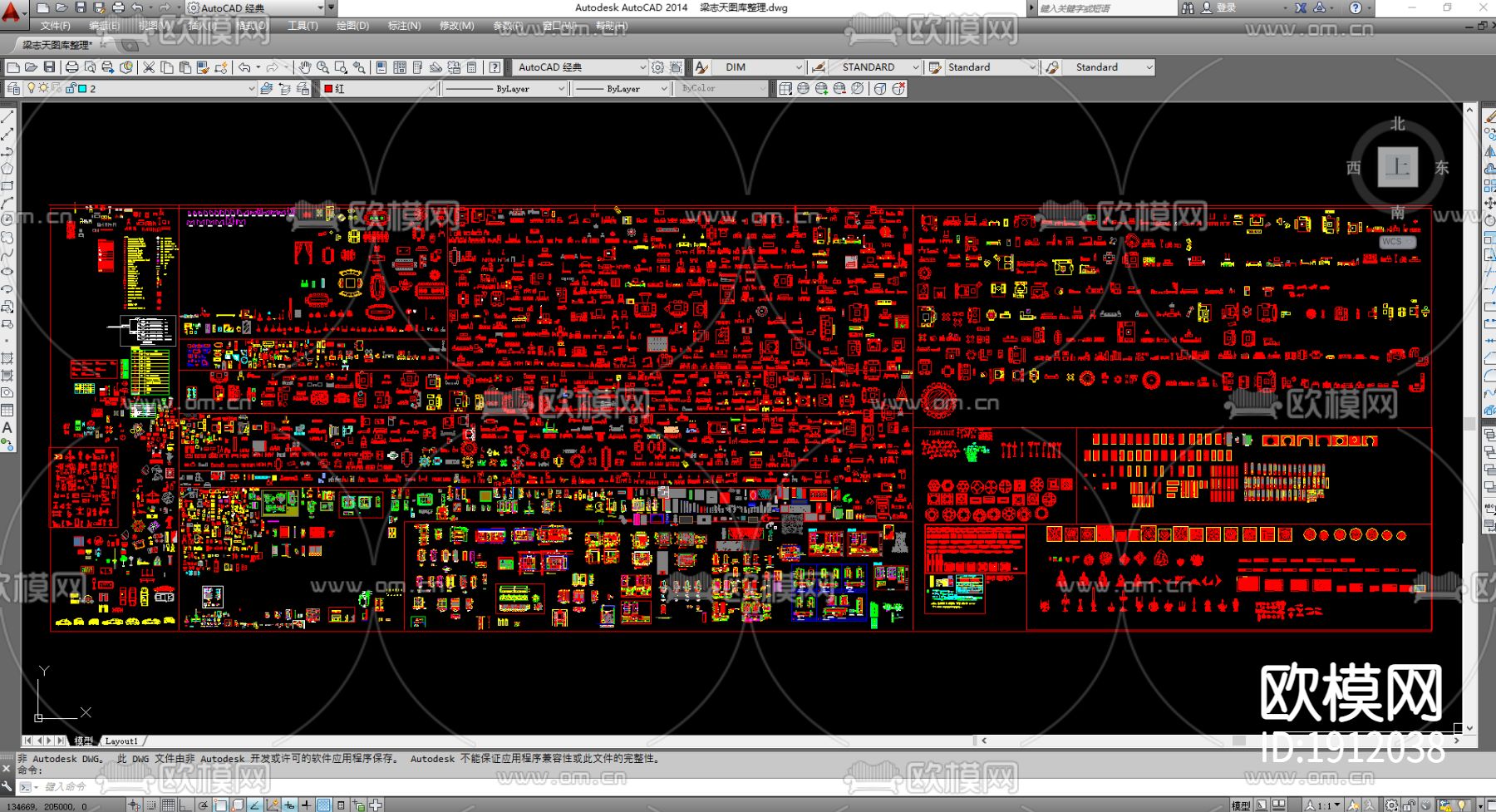Screen dimensions: 1496x812
Task: Open Layer Properties Manager icon
Action: (13, 88)
